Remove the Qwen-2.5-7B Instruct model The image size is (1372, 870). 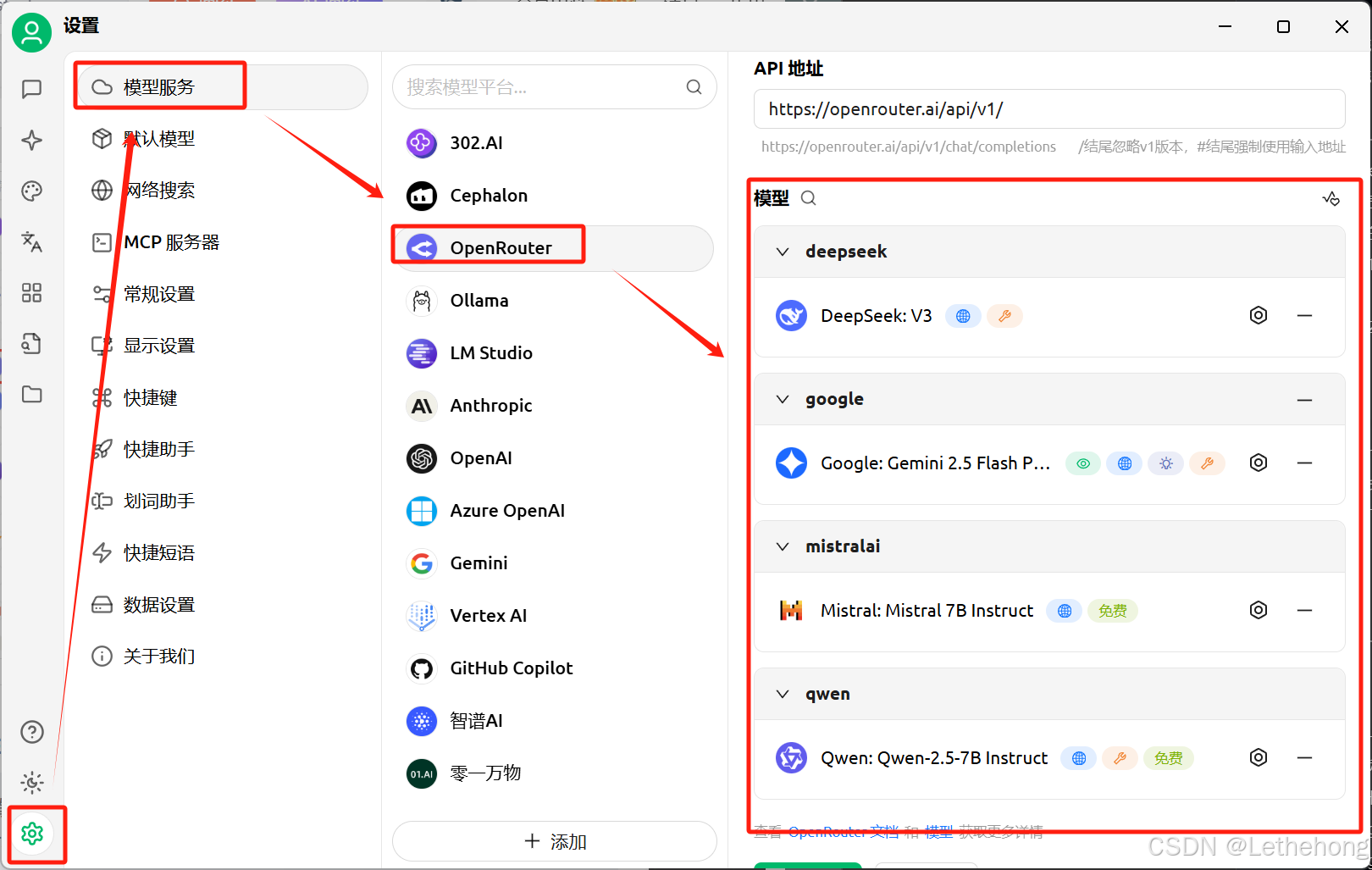1304,757
